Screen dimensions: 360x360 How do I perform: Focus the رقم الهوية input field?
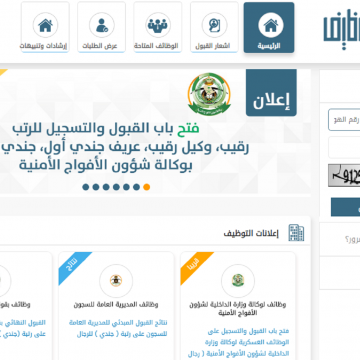coord(344,120)
